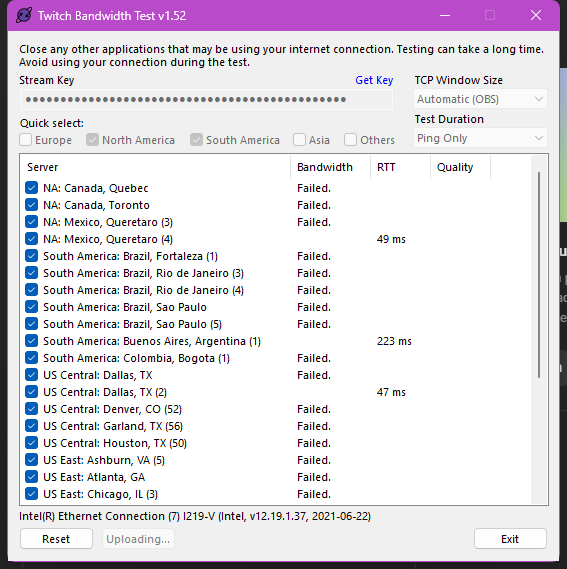
Task: Minimize the Twitch Bandwidth Test window
Action: (445, 15)
